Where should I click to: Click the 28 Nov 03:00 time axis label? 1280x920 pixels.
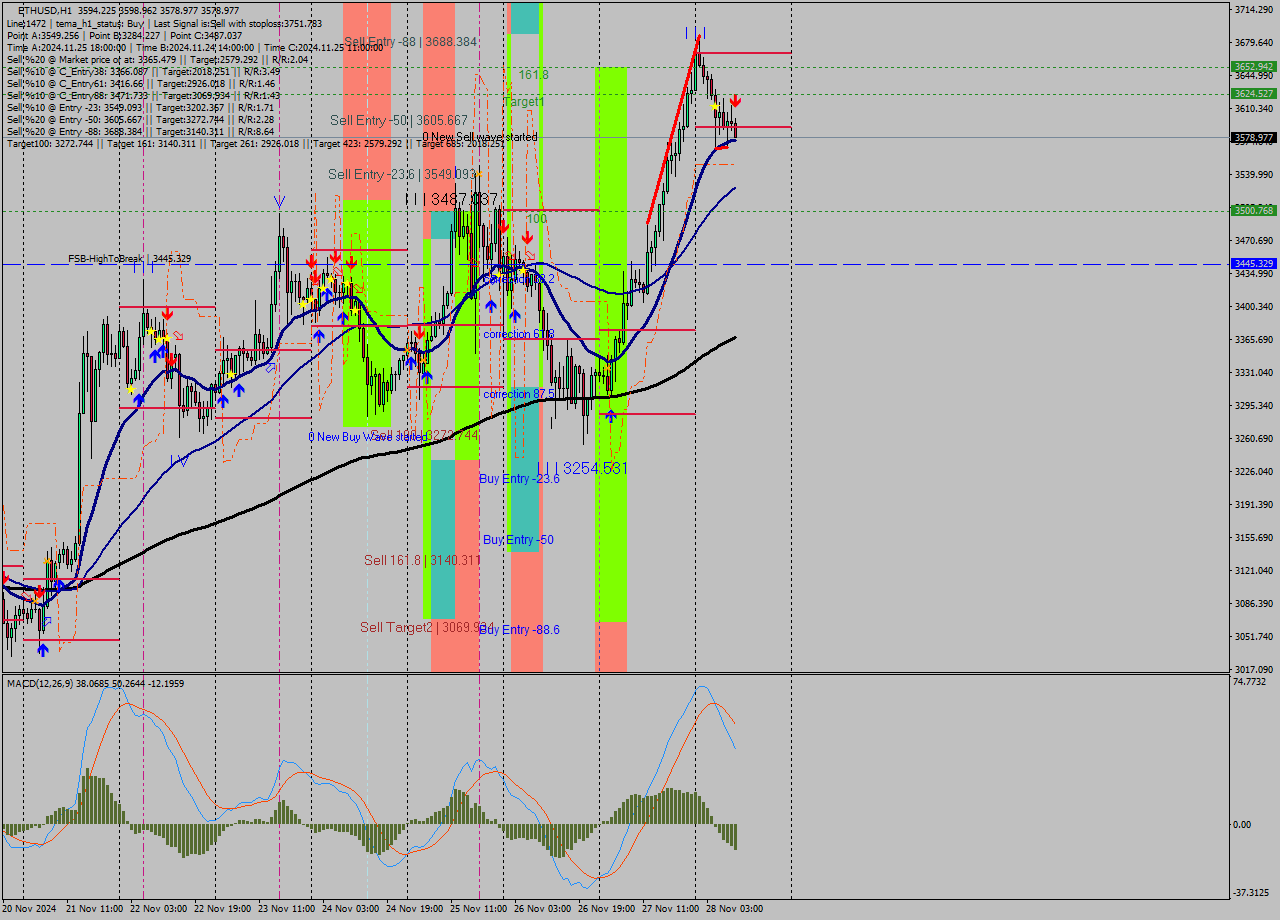pos(735,907)
